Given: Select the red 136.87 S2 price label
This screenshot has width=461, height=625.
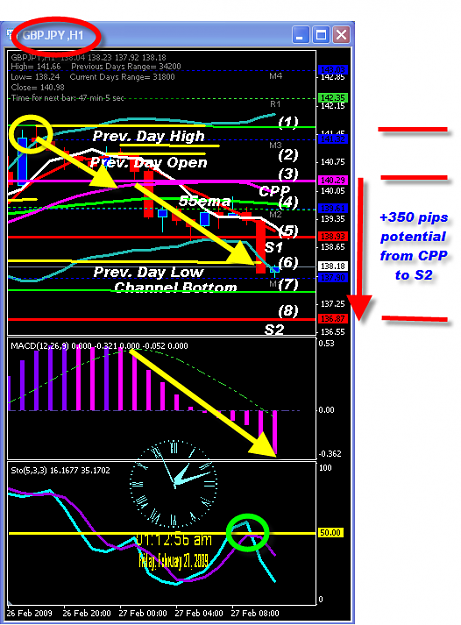Looking at the screenshot, I should (333, 319).
